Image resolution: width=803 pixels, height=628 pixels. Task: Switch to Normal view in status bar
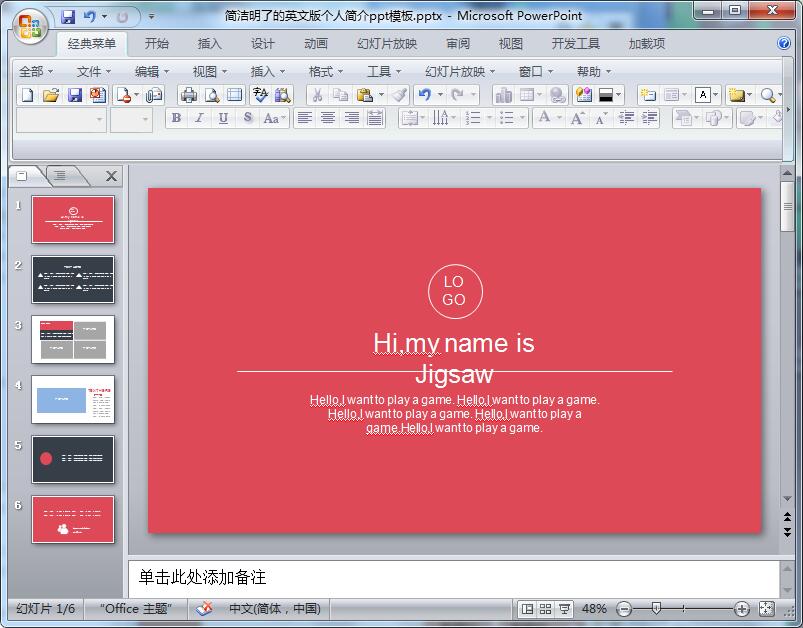tap(527, 609)
